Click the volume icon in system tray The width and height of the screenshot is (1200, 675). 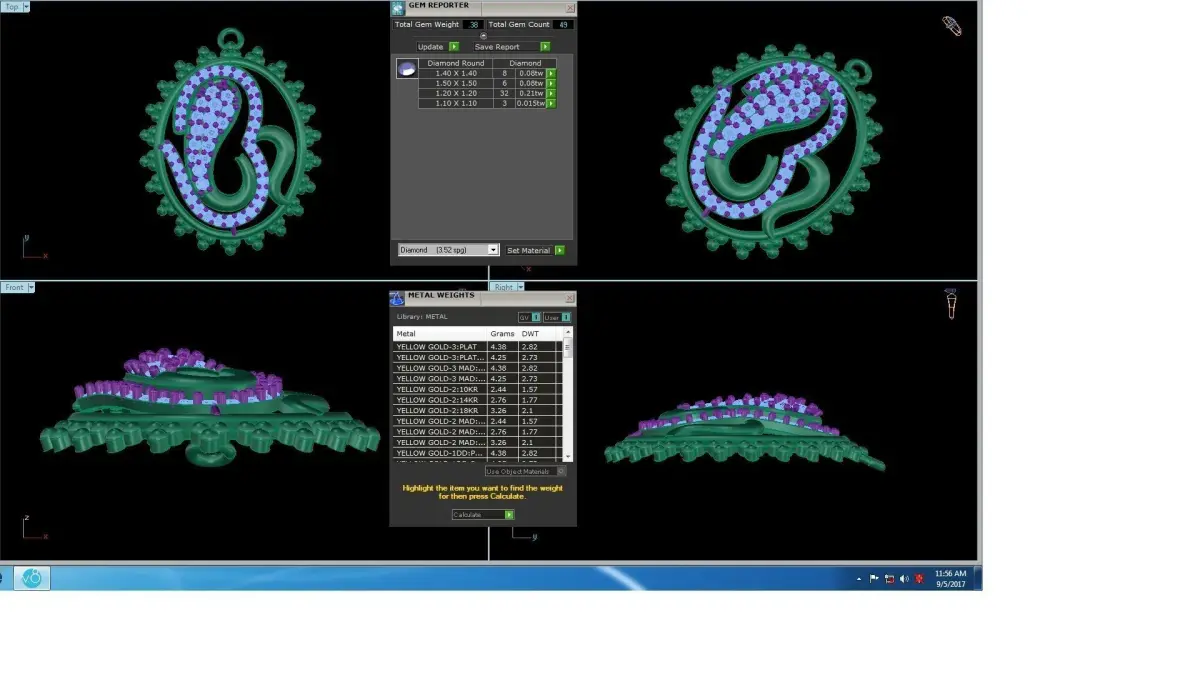pos(904,578)
